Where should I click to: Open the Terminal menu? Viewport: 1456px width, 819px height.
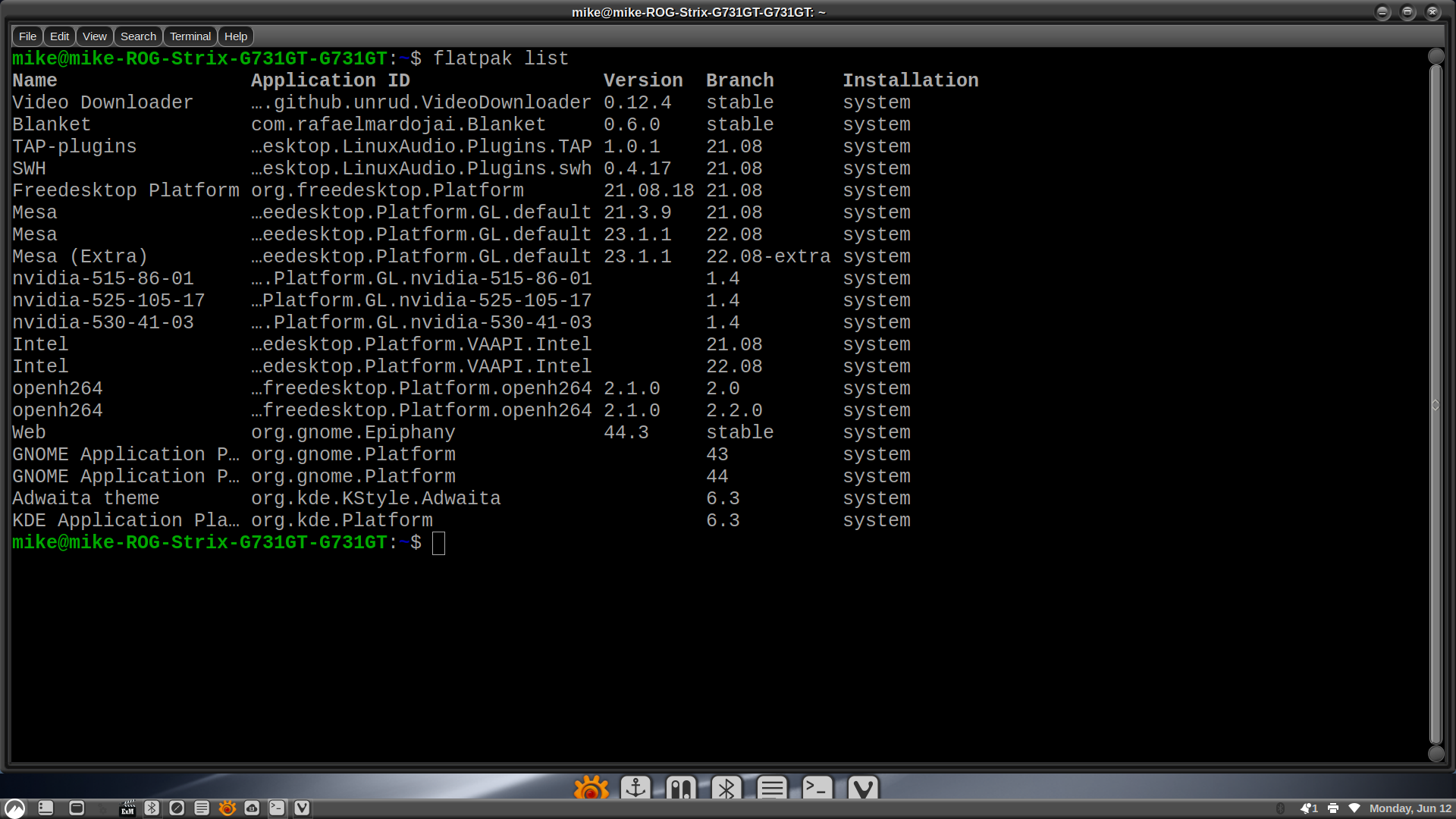[x=190, y=36]
